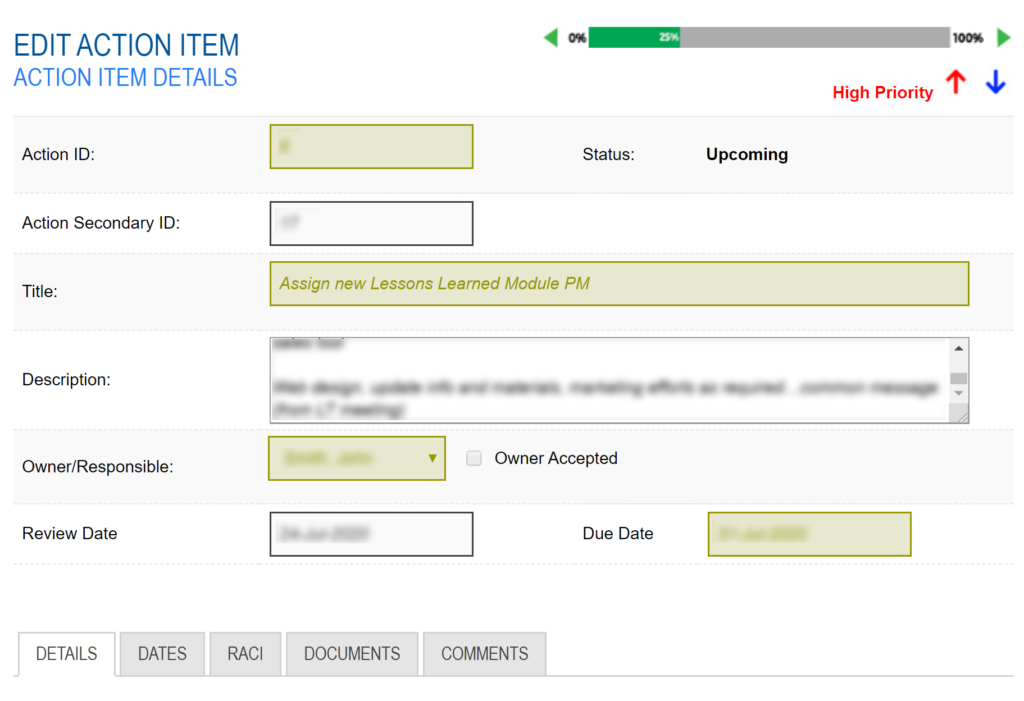This screenshot has width=1024, height=701.
Task: Click the Due Date field
Action: tap(809, 534)
